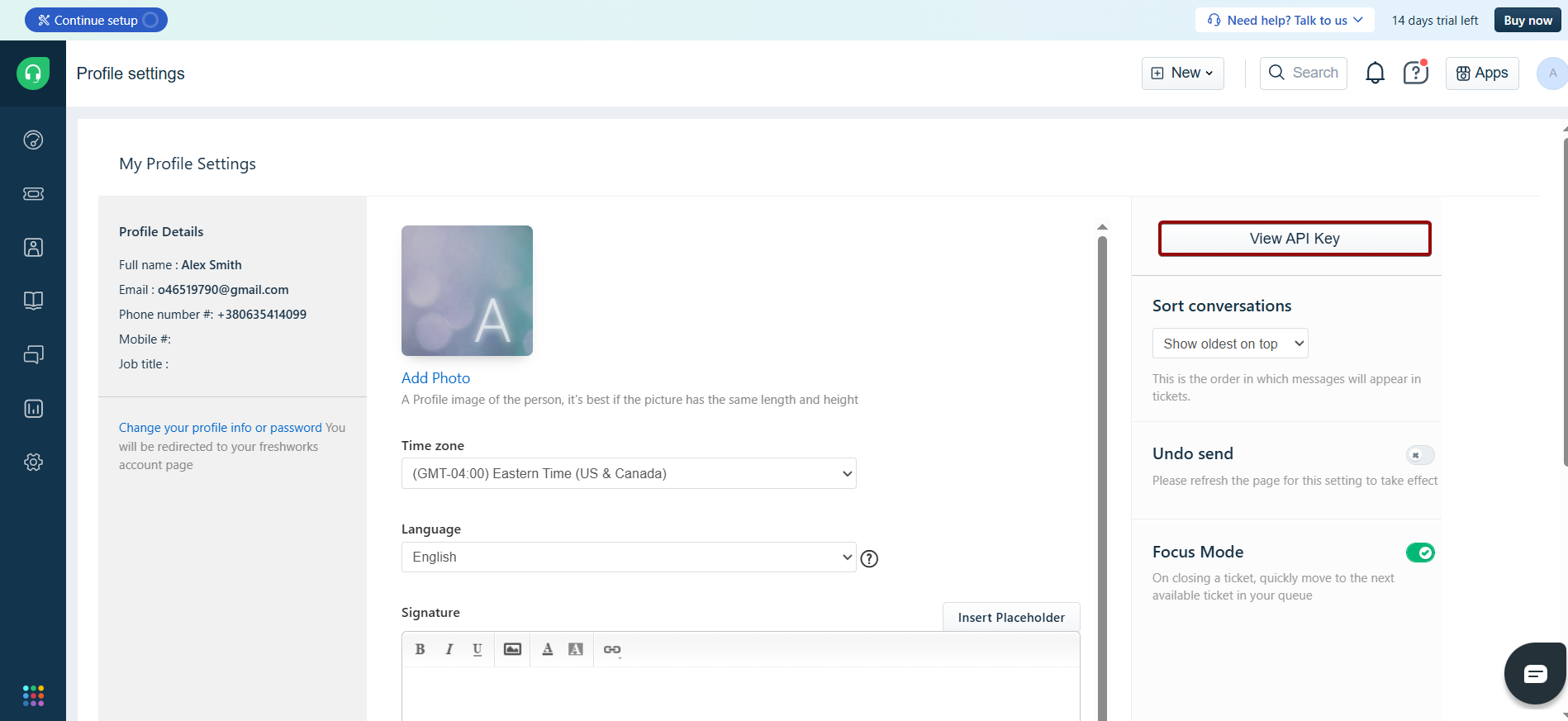Open the Admin gear icon in sidebar
This screenshot has width=1568, height=721.
[33, 462]
